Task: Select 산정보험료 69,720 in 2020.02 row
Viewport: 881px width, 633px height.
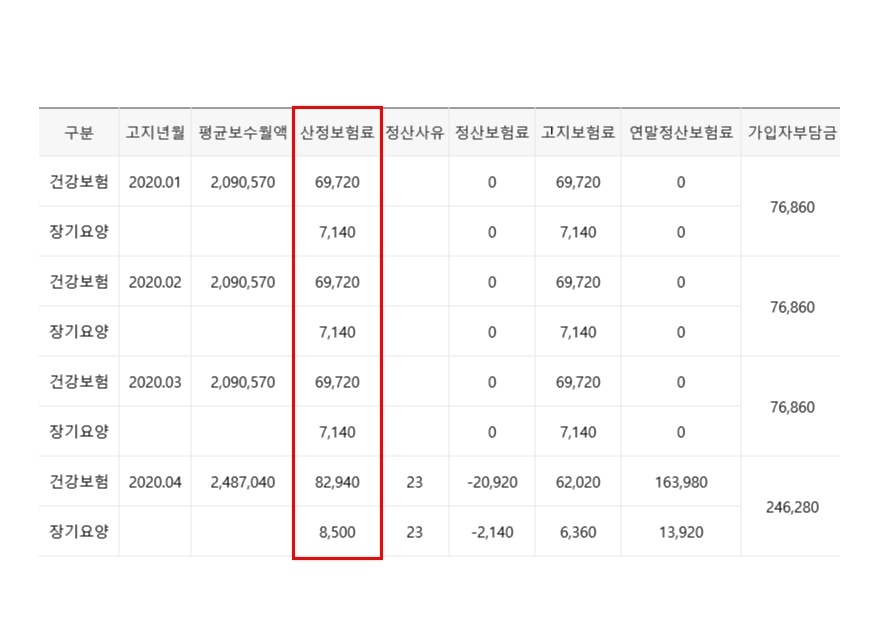Action: [337, 283]
